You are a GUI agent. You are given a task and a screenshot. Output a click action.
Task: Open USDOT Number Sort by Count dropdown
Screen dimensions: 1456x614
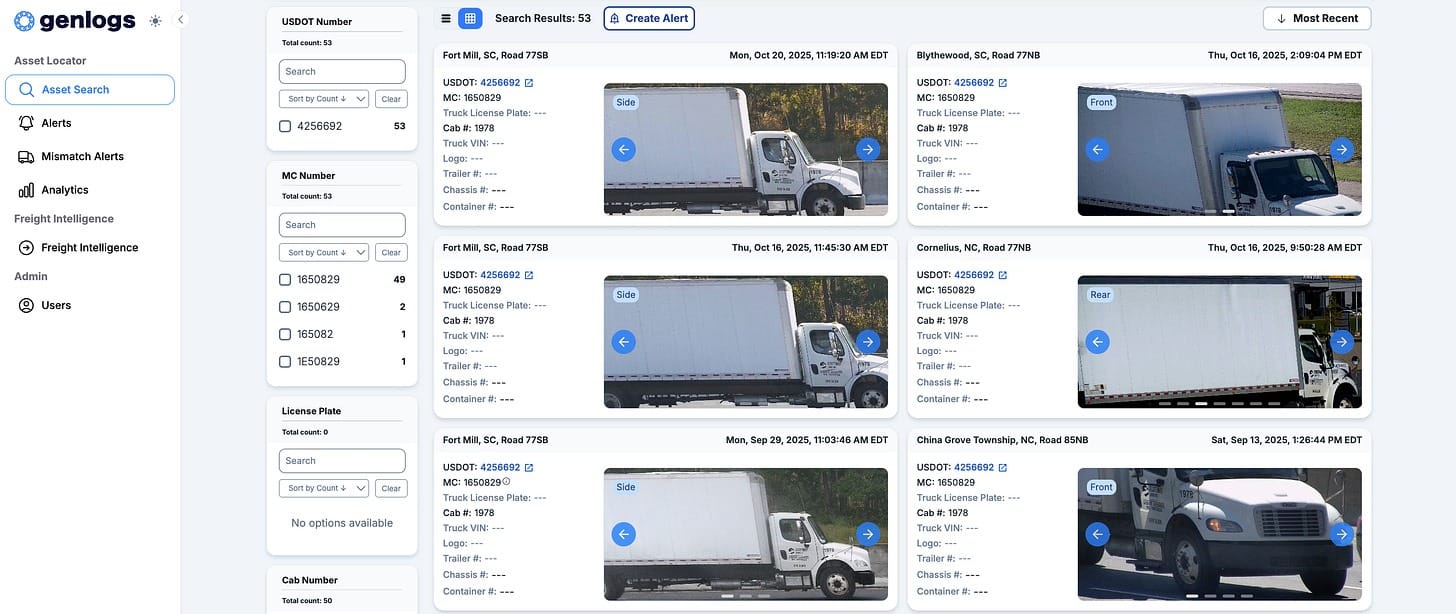point(324,99)
